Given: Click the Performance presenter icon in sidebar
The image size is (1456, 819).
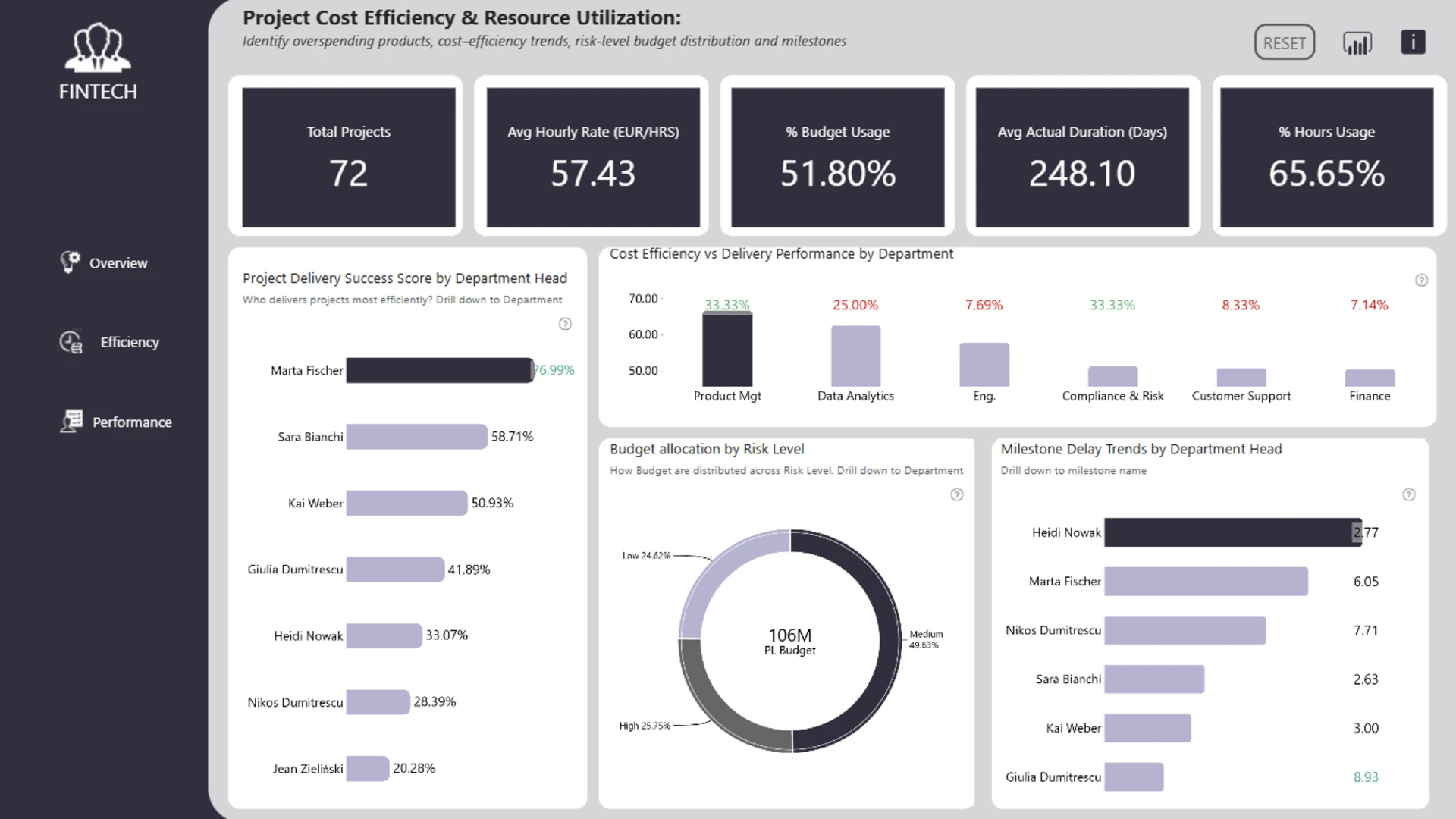Looking at the screenshot, I should pos(71,422).
